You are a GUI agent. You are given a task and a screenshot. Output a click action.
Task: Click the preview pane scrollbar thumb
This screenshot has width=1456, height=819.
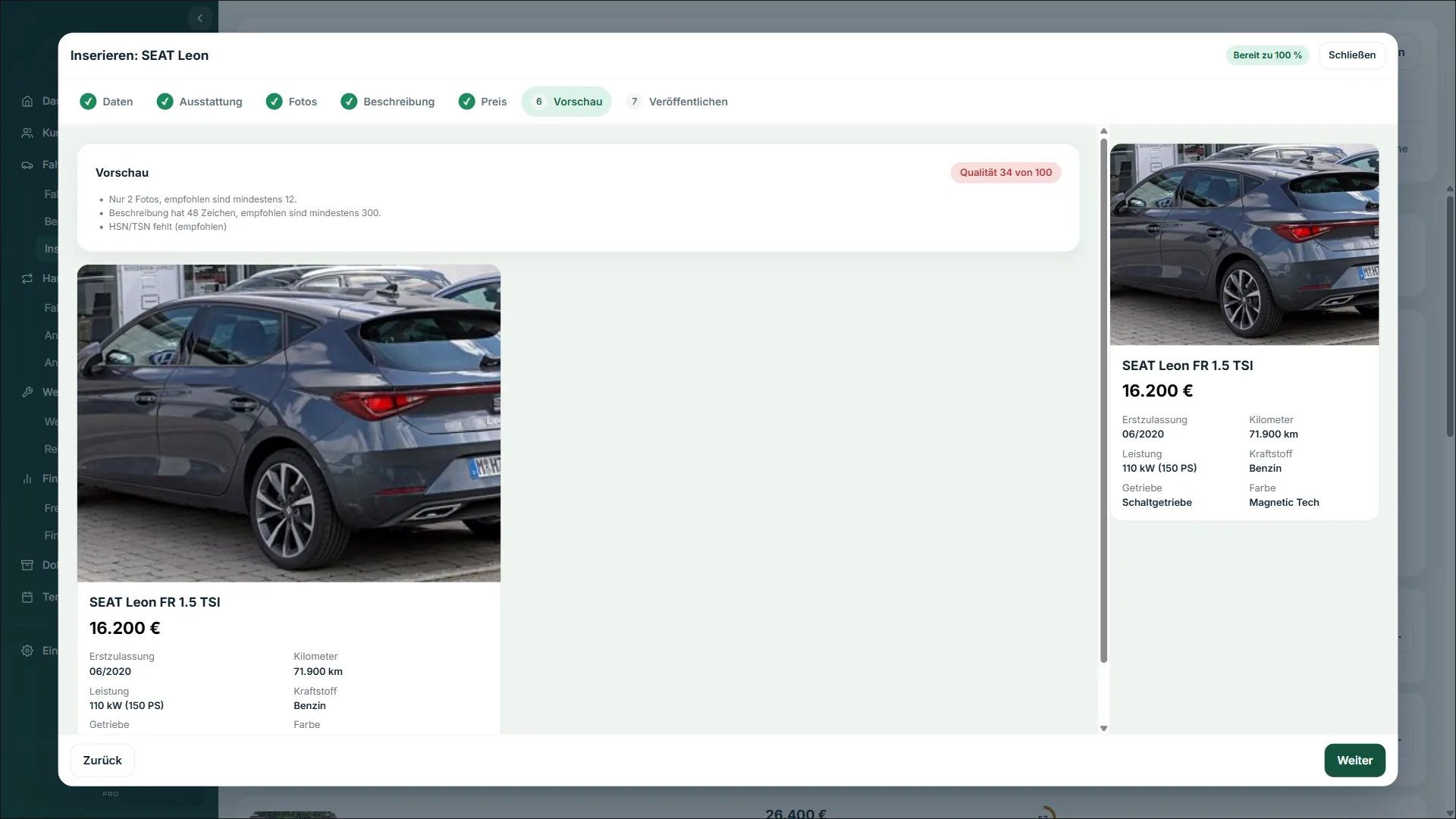(x=1104, y=400)
